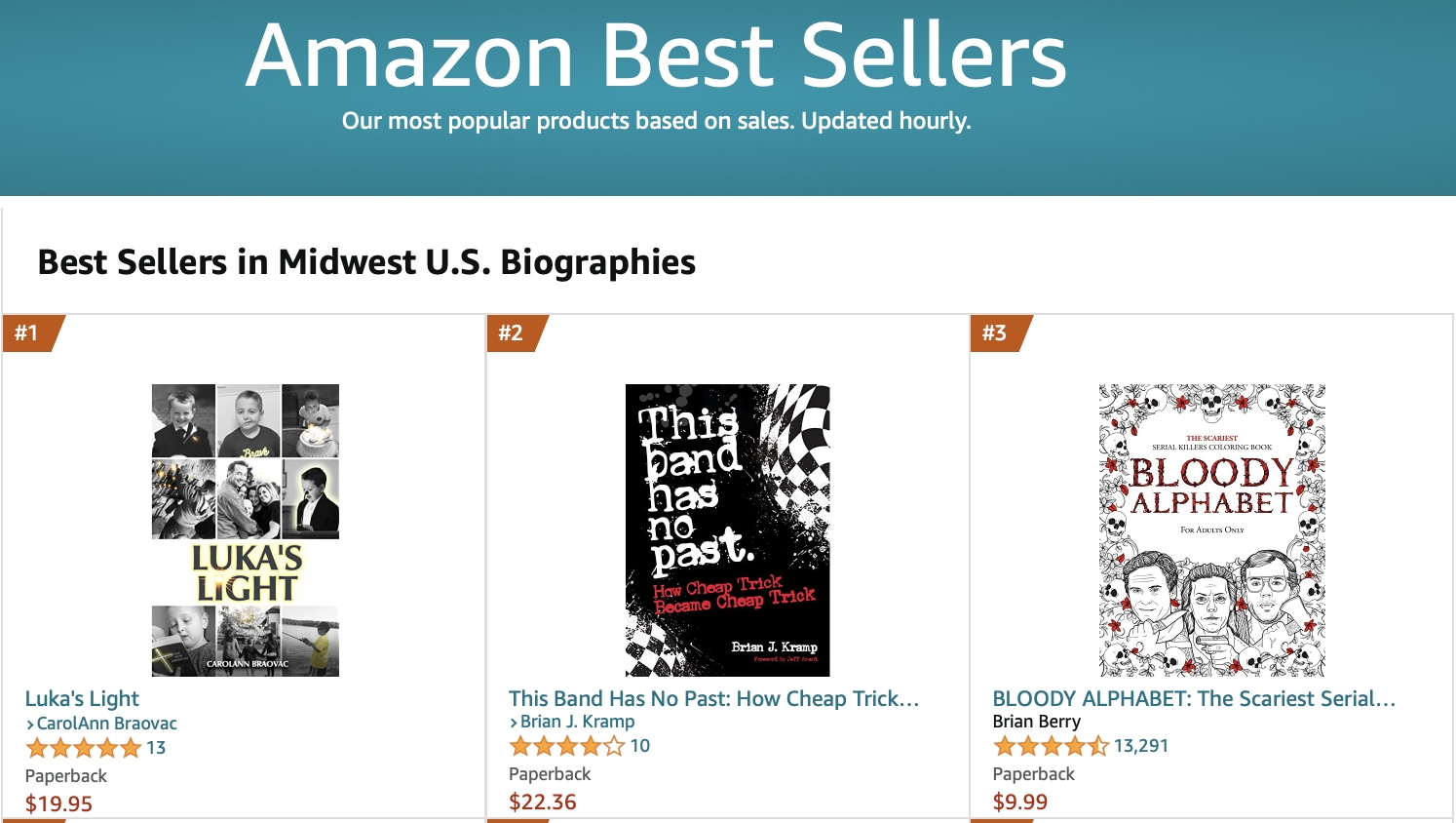
Task: Visit CarolAnn Braovac author page
Action: (x=107, y=724)
